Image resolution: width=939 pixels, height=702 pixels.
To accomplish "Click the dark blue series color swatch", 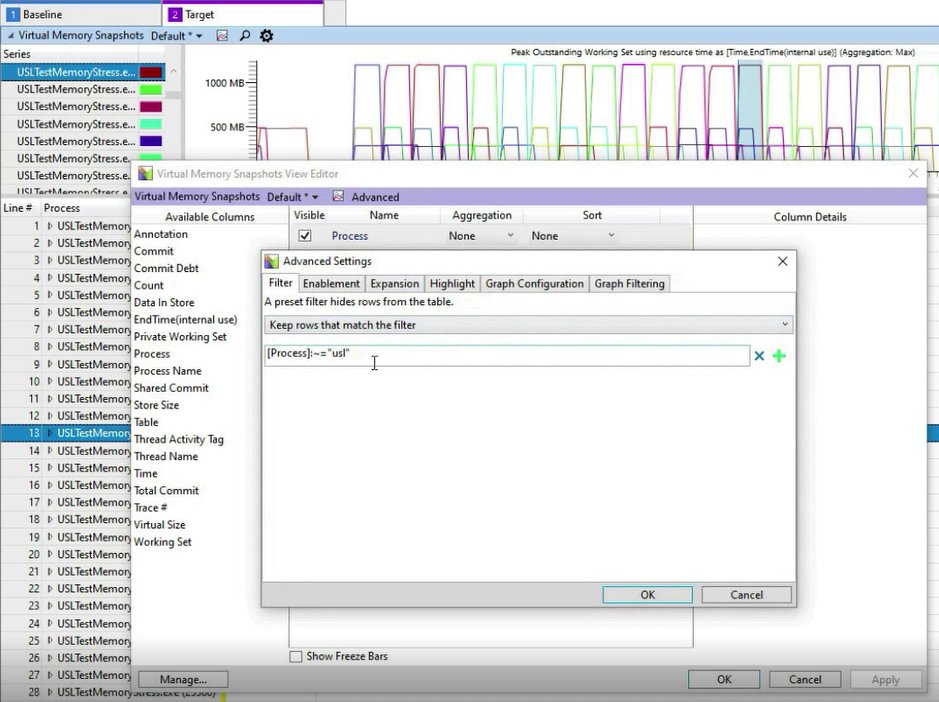I will tap(151, 141).
